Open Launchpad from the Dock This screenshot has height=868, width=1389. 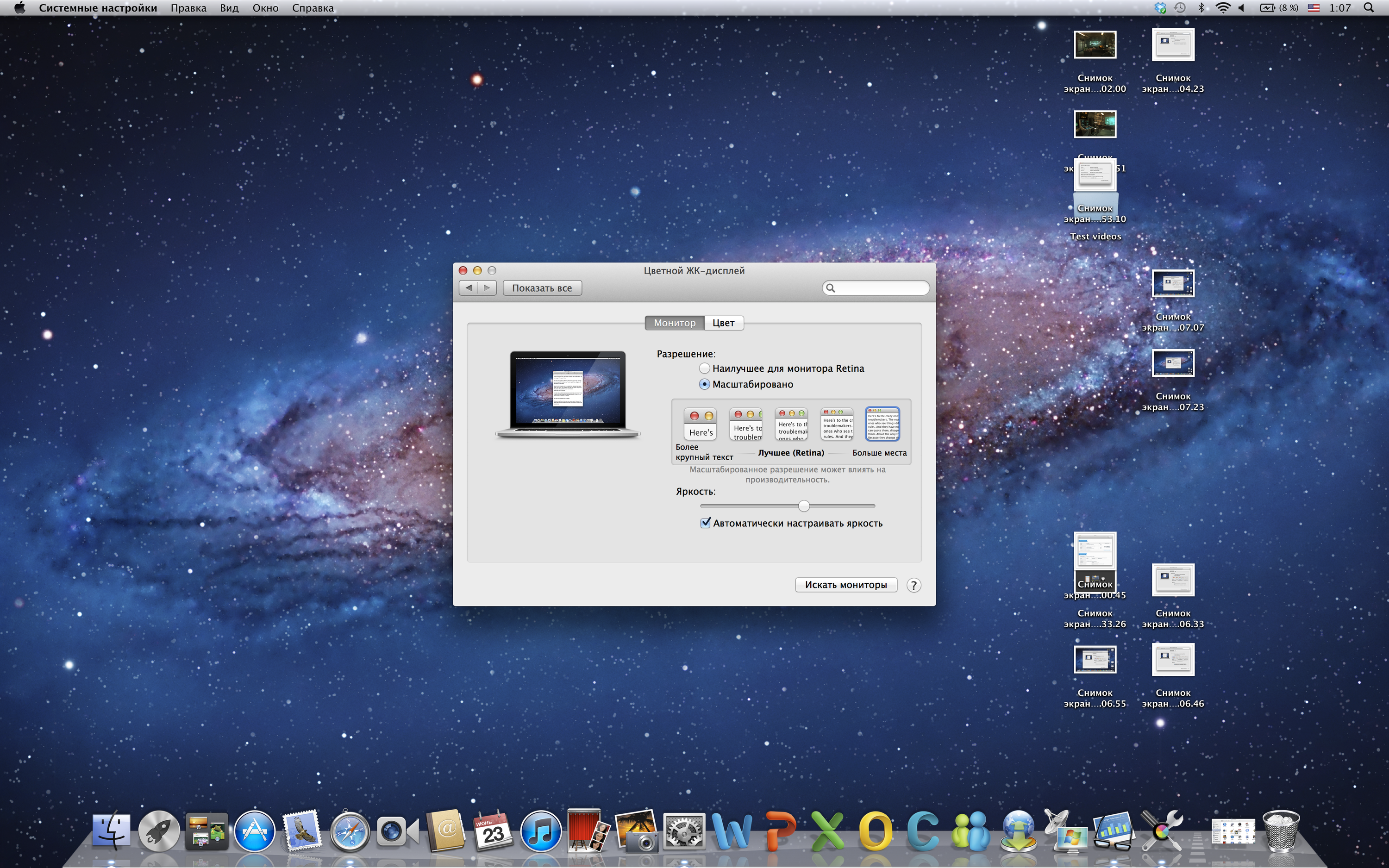click(x=159, y=831)
